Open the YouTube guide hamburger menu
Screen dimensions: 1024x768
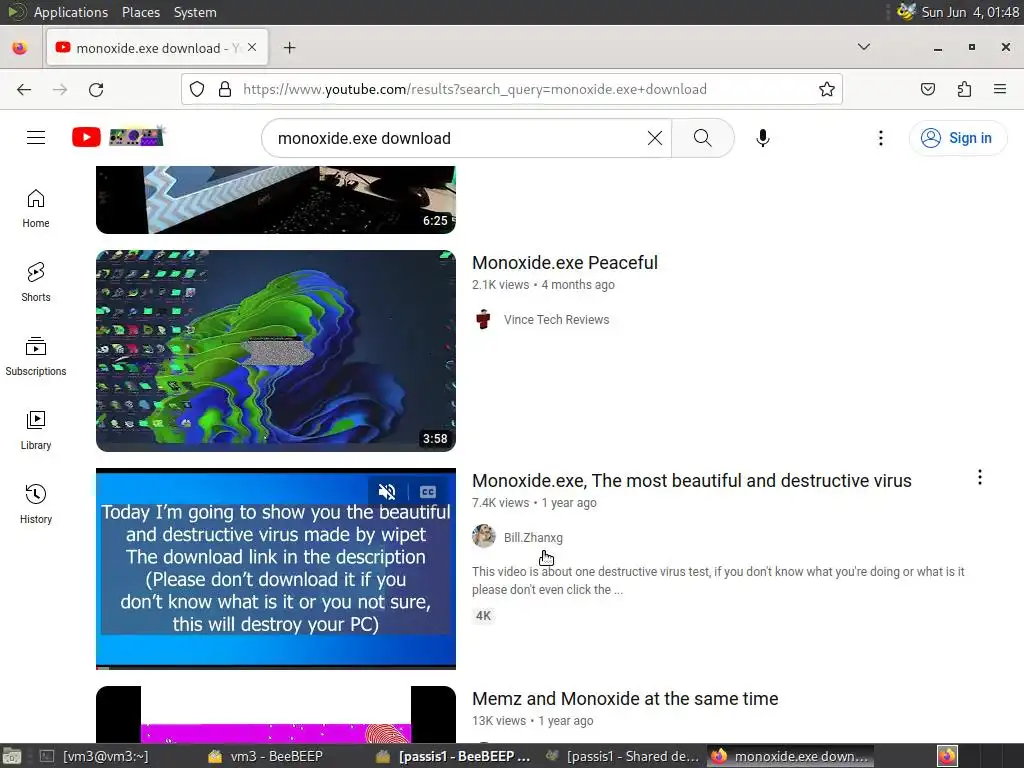pos(36,138)
